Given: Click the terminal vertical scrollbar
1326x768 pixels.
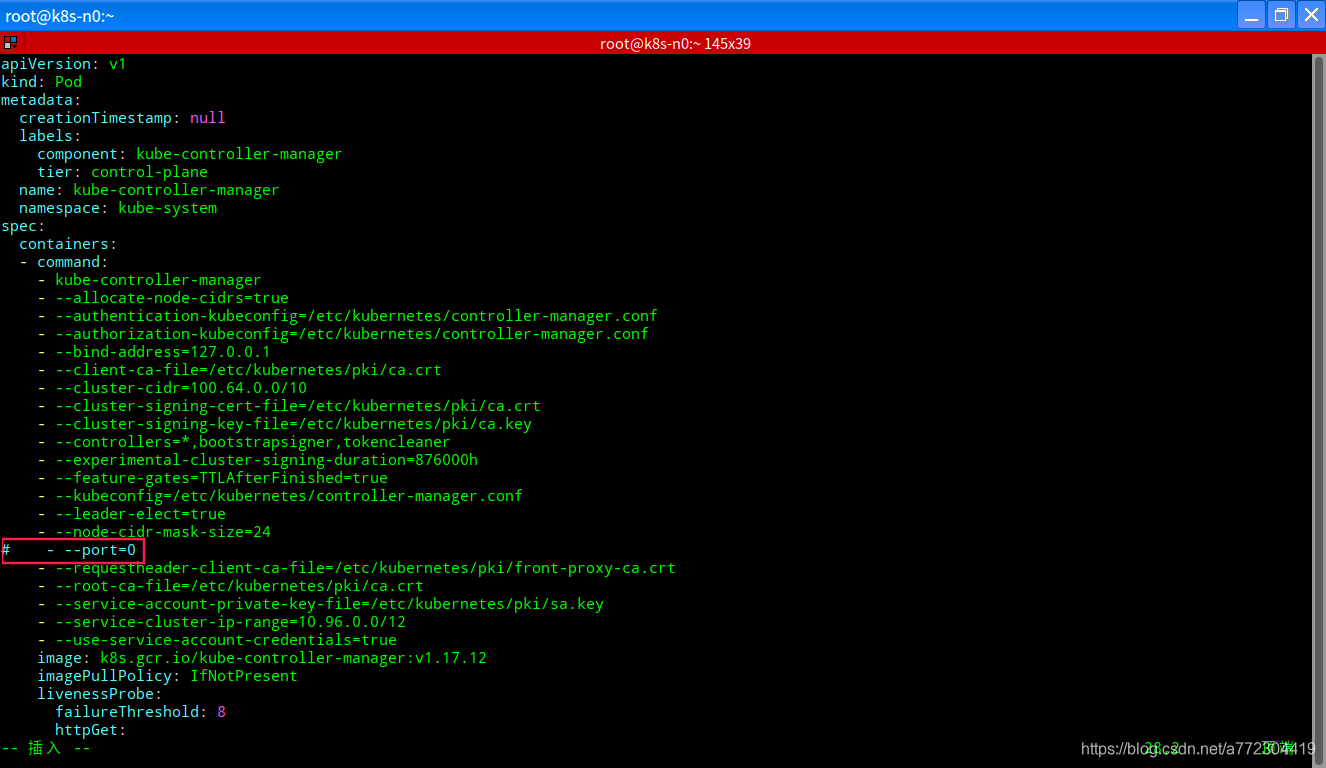Looking at the screenshot, I should (1319, 410).
